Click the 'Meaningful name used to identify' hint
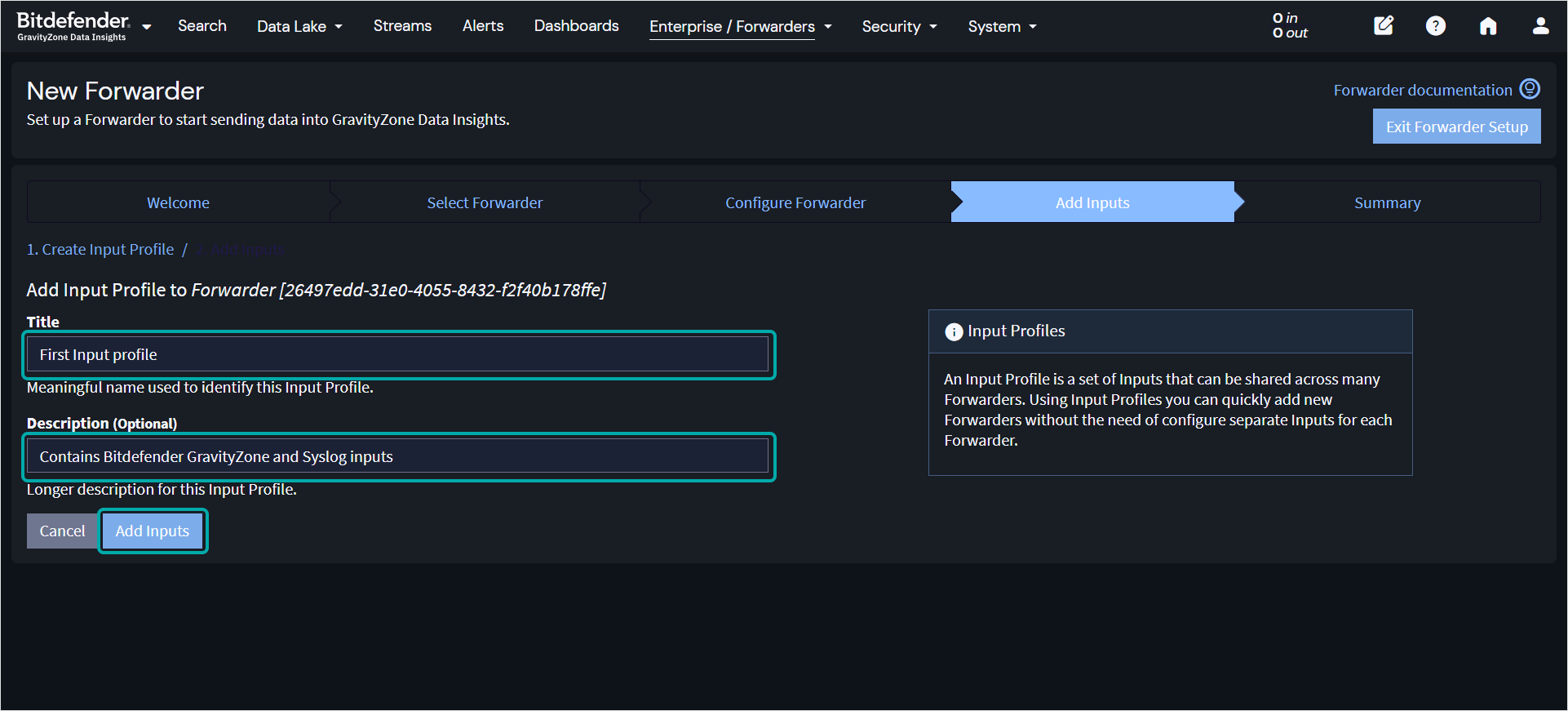1568x711 pixels. (x=200, y=387)
